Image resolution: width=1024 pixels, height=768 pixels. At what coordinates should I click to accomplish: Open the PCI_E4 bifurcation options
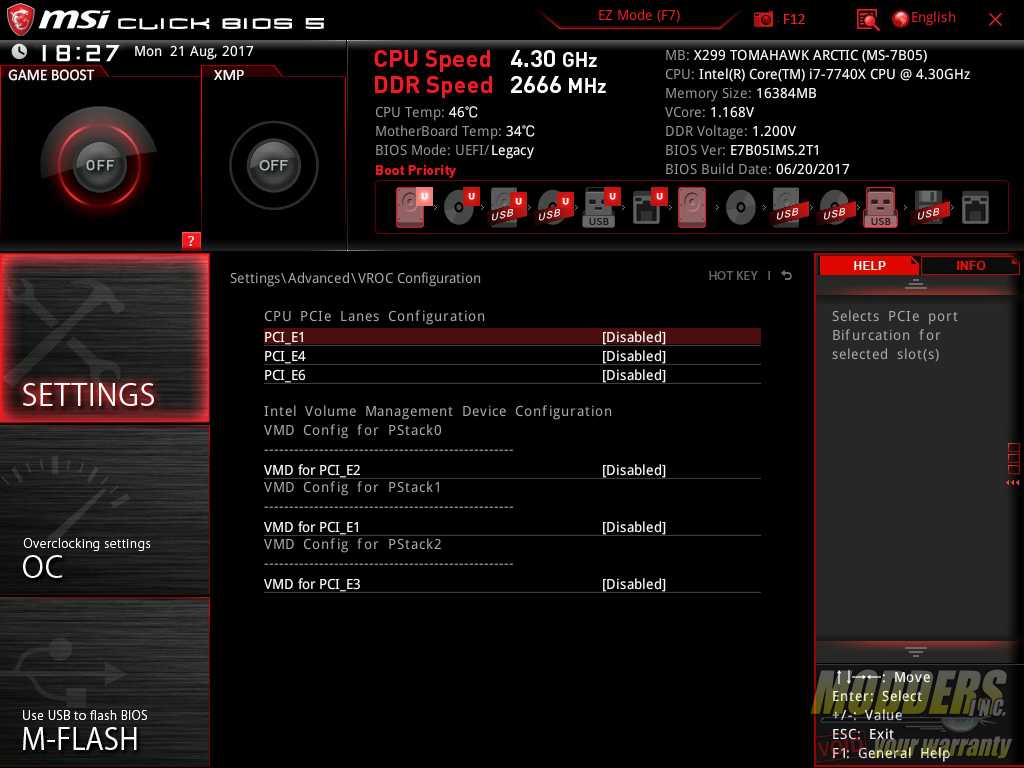coord(512,355)
